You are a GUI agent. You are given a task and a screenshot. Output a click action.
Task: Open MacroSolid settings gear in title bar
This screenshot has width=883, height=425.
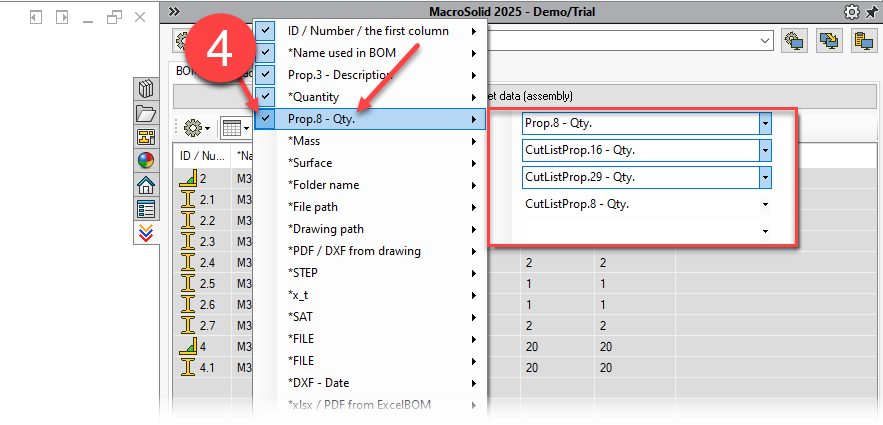pyautogui.click(x=851, y=11)
